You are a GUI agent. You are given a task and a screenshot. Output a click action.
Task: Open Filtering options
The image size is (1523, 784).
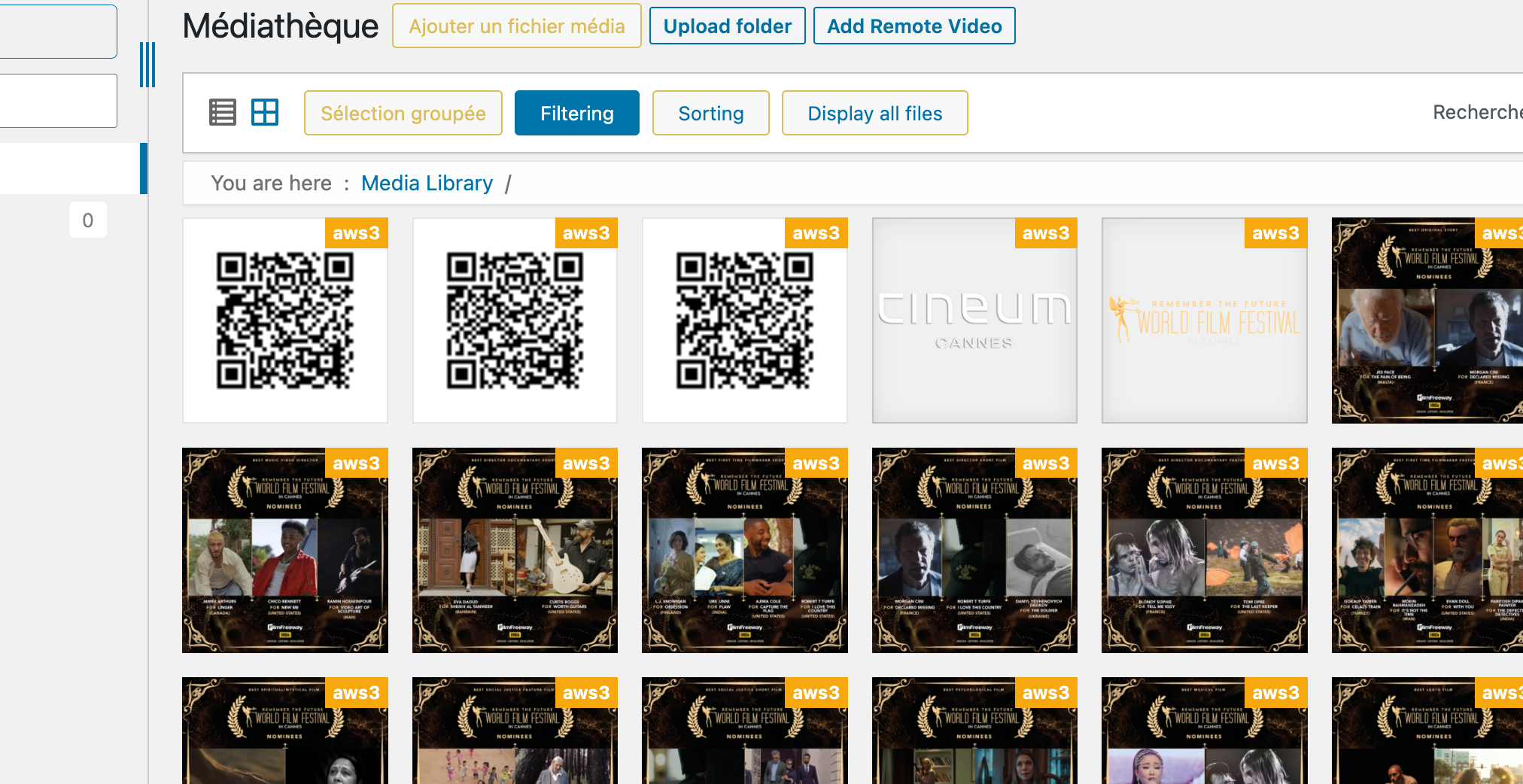(x=577, y=113)
